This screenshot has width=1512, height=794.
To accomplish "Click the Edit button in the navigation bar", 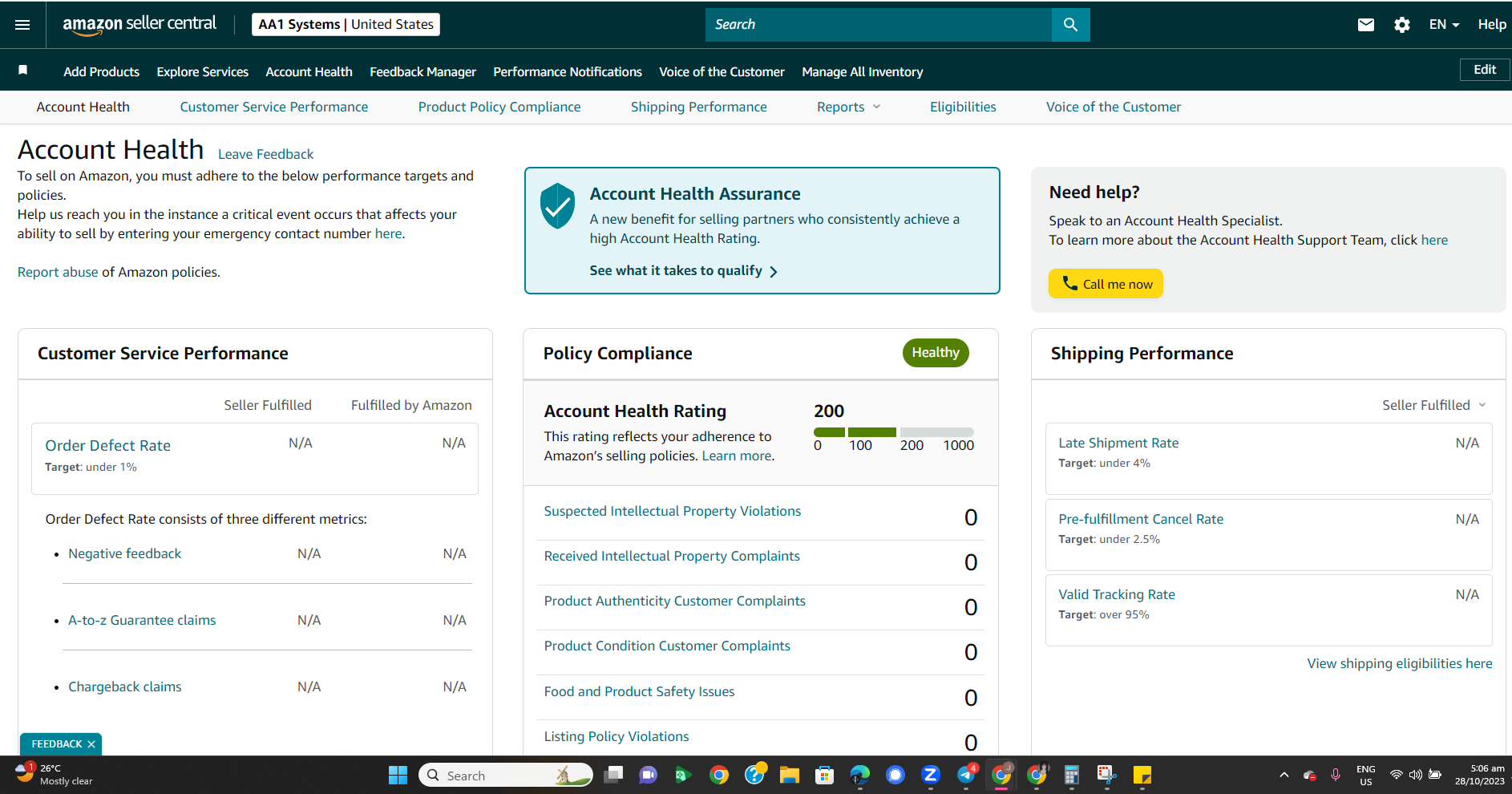I will tap(1485, 70).
